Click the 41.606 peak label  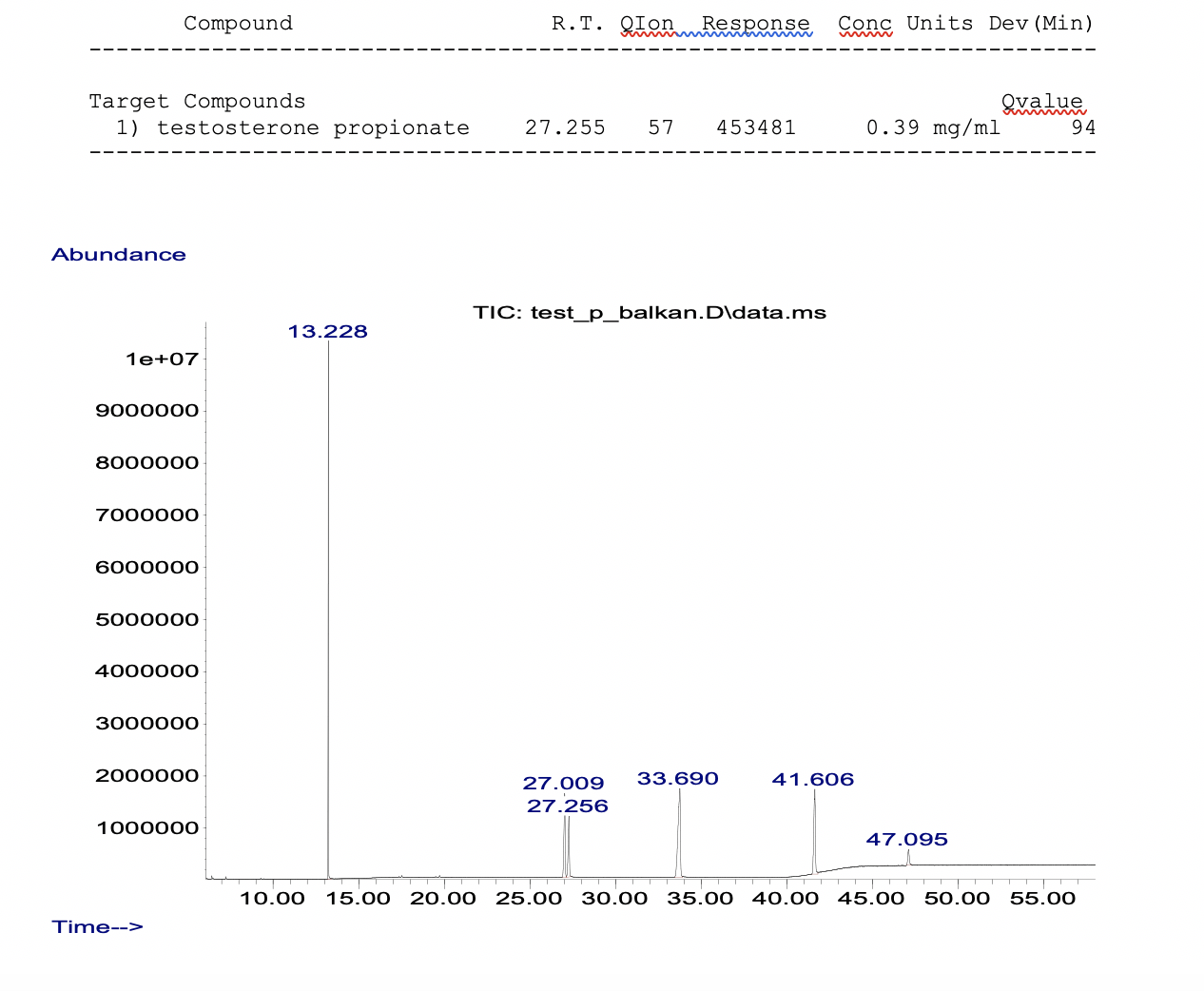coord(813,780)
